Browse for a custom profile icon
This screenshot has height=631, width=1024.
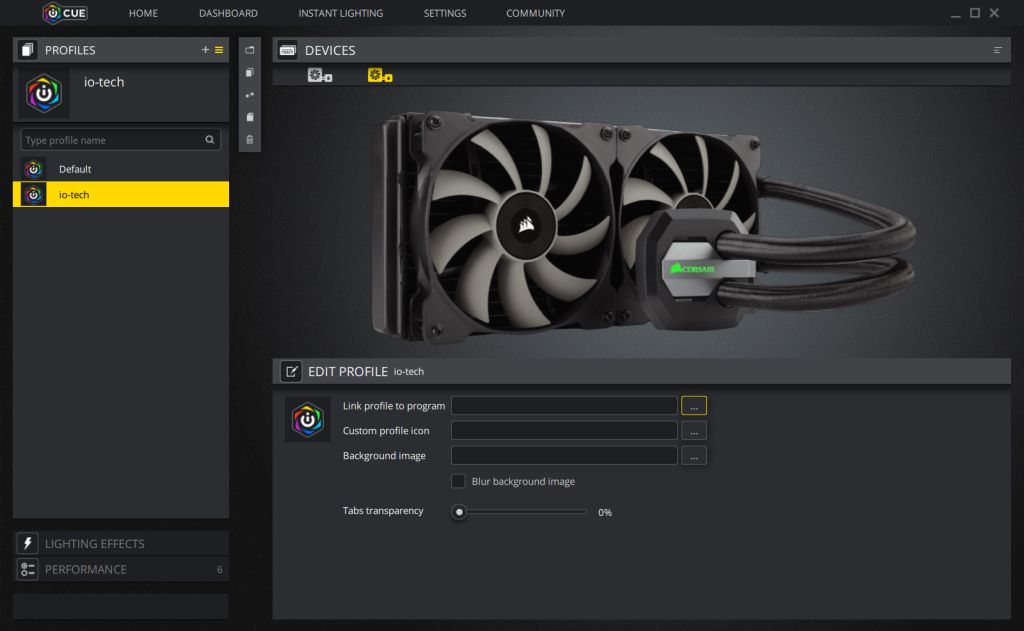(694, 430)
